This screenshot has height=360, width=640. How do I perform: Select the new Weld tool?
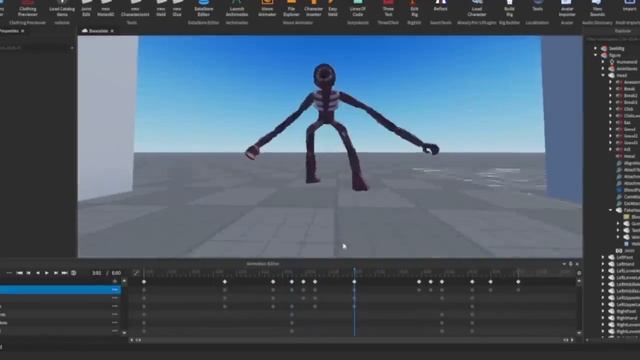pos(161,9)
